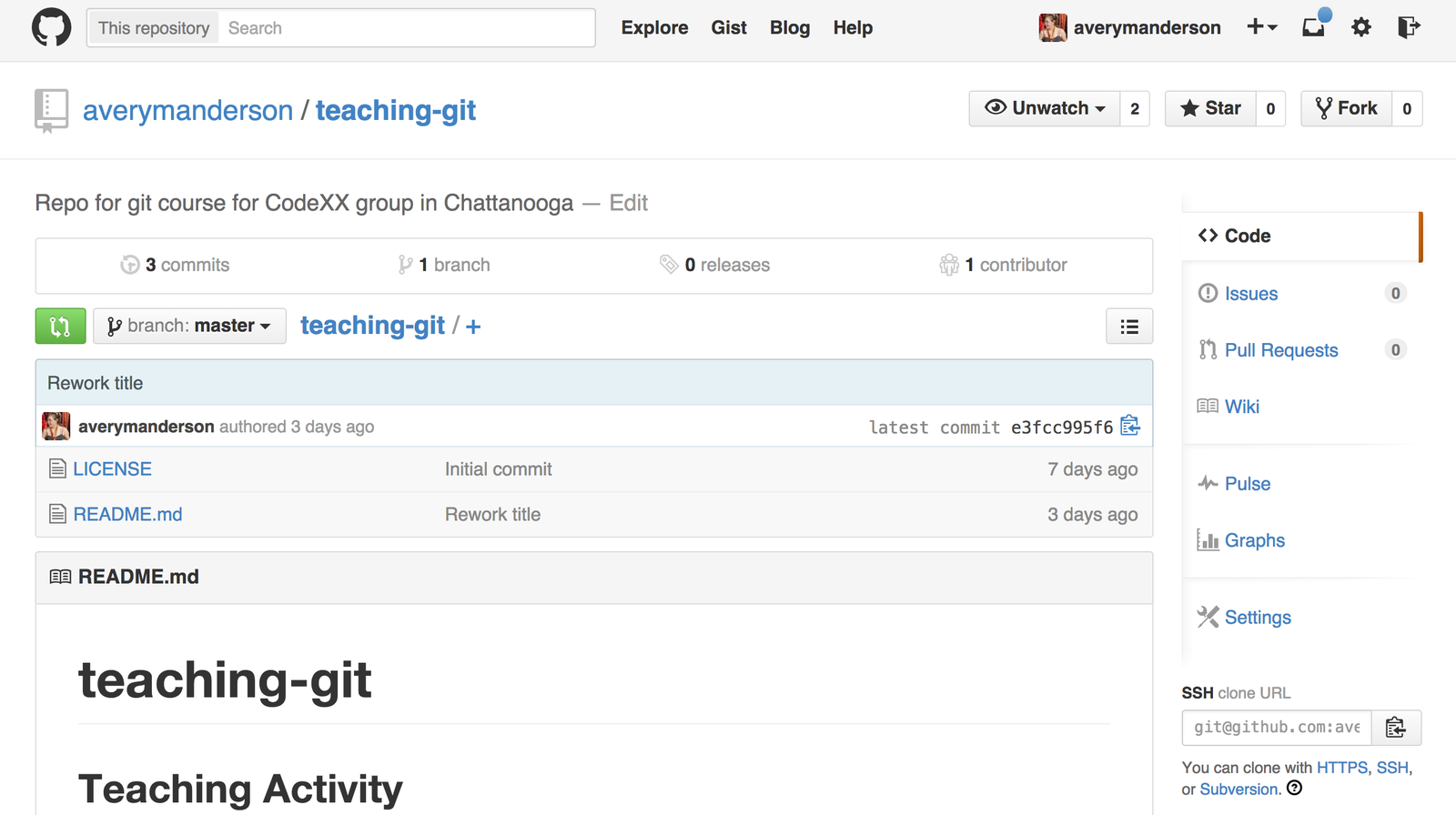
Task: Open the Pull Requests tab
Action: 1281,349
